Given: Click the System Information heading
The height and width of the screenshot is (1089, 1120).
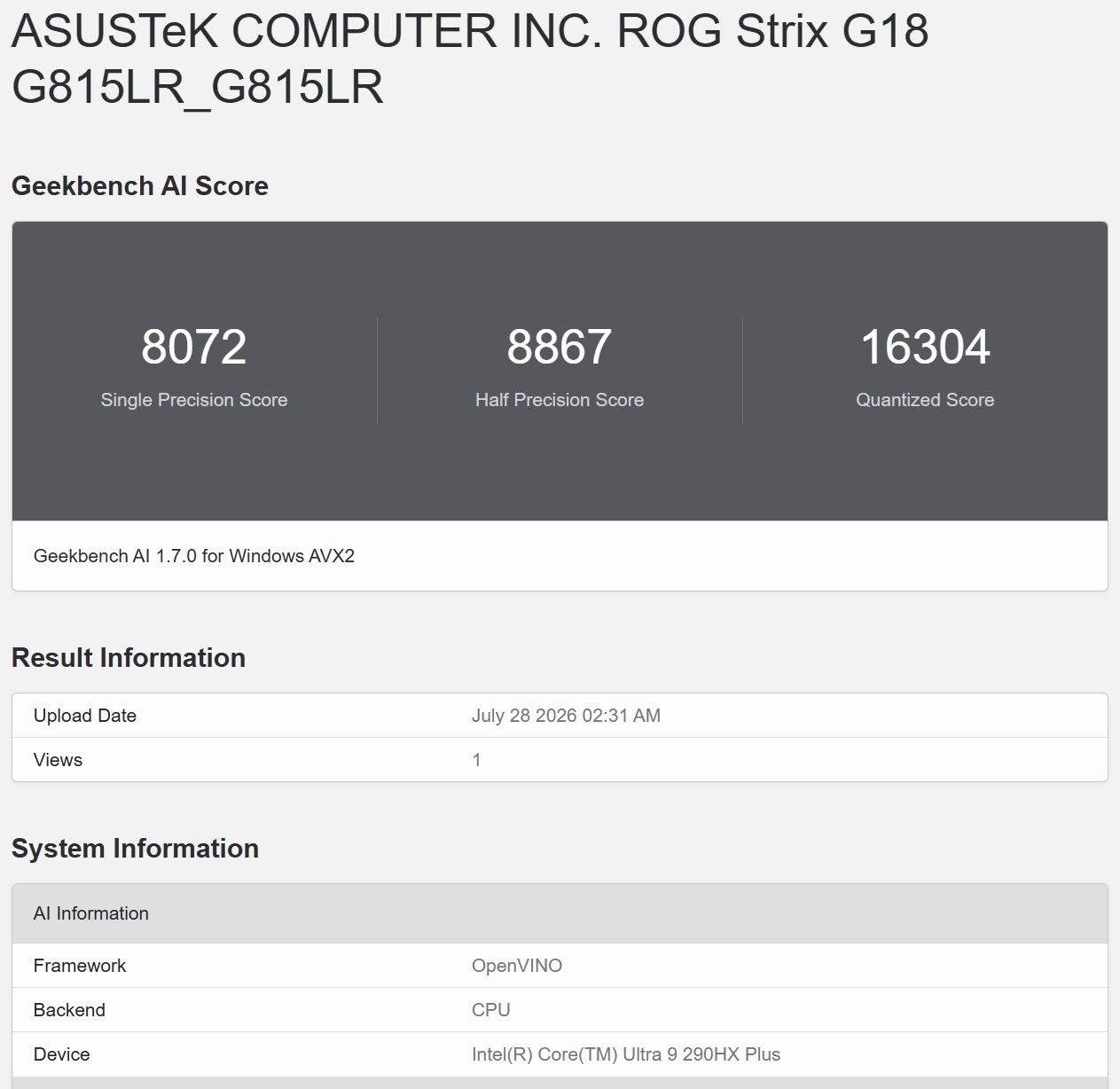Looking at the screenshot, I should coord(135,849).
